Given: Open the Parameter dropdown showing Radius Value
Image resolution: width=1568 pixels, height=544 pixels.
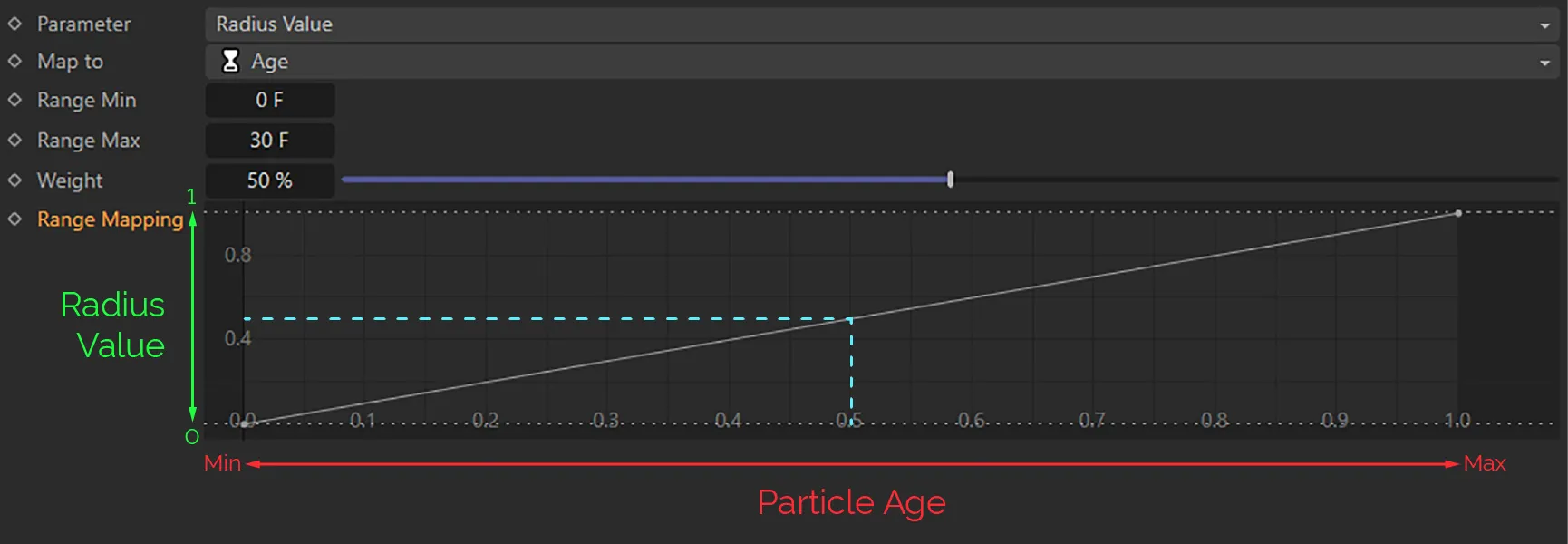Looking at the screenshot, I should click(882, 24).
